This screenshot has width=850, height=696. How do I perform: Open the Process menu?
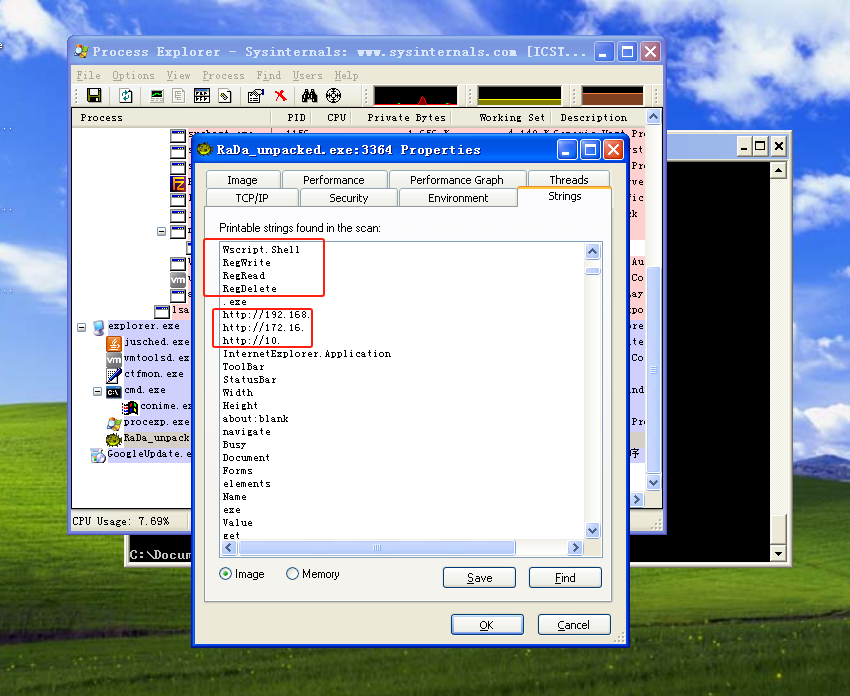[223, 75]
